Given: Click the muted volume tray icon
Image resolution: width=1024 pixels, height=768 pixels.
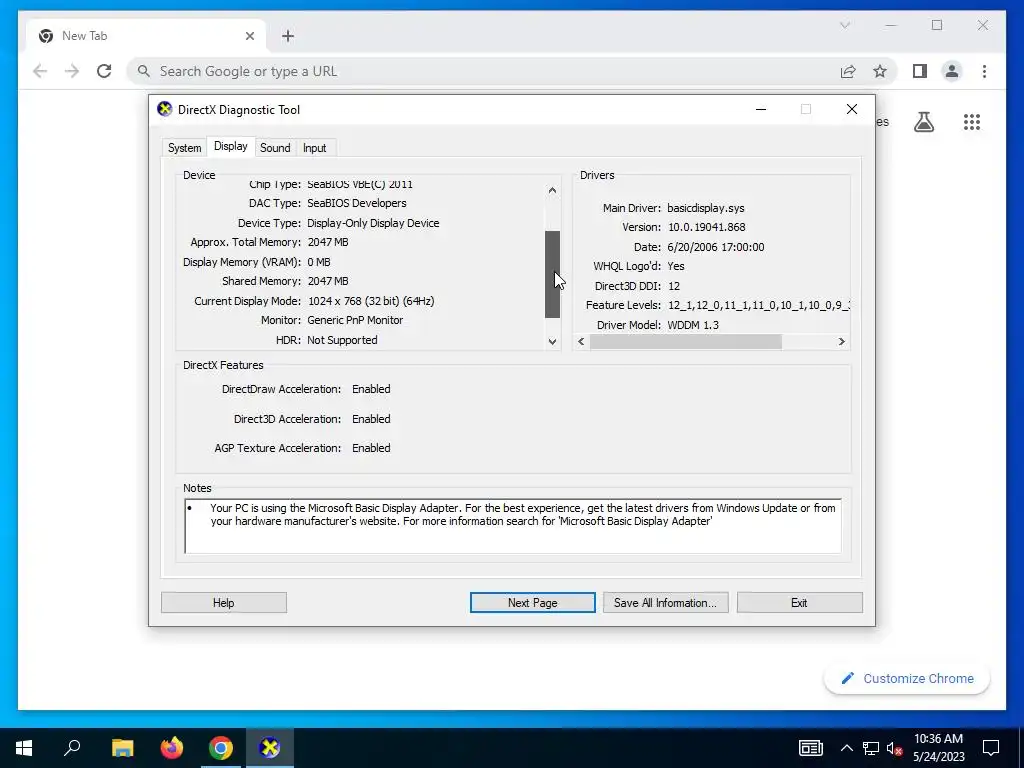Looking at the screenshot, I should point(894,748).
